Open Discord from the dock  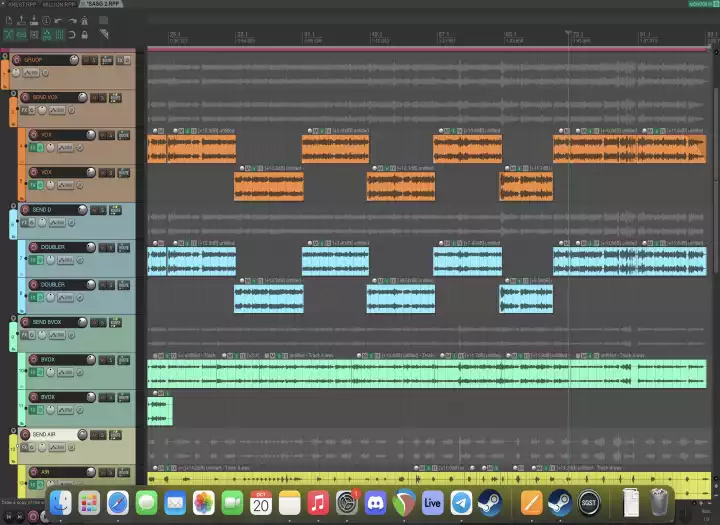coord(376,502)
